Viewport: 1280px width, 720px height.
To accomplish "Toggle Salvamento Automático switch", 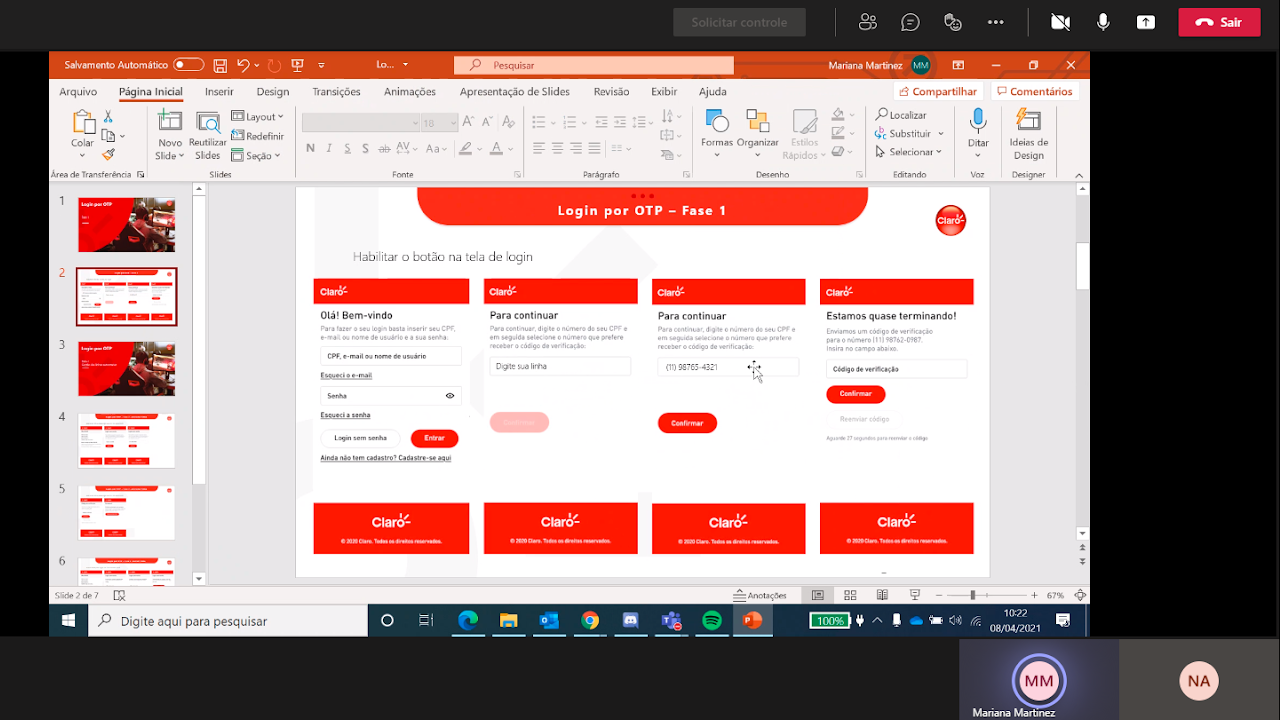I will pos(188,65).
